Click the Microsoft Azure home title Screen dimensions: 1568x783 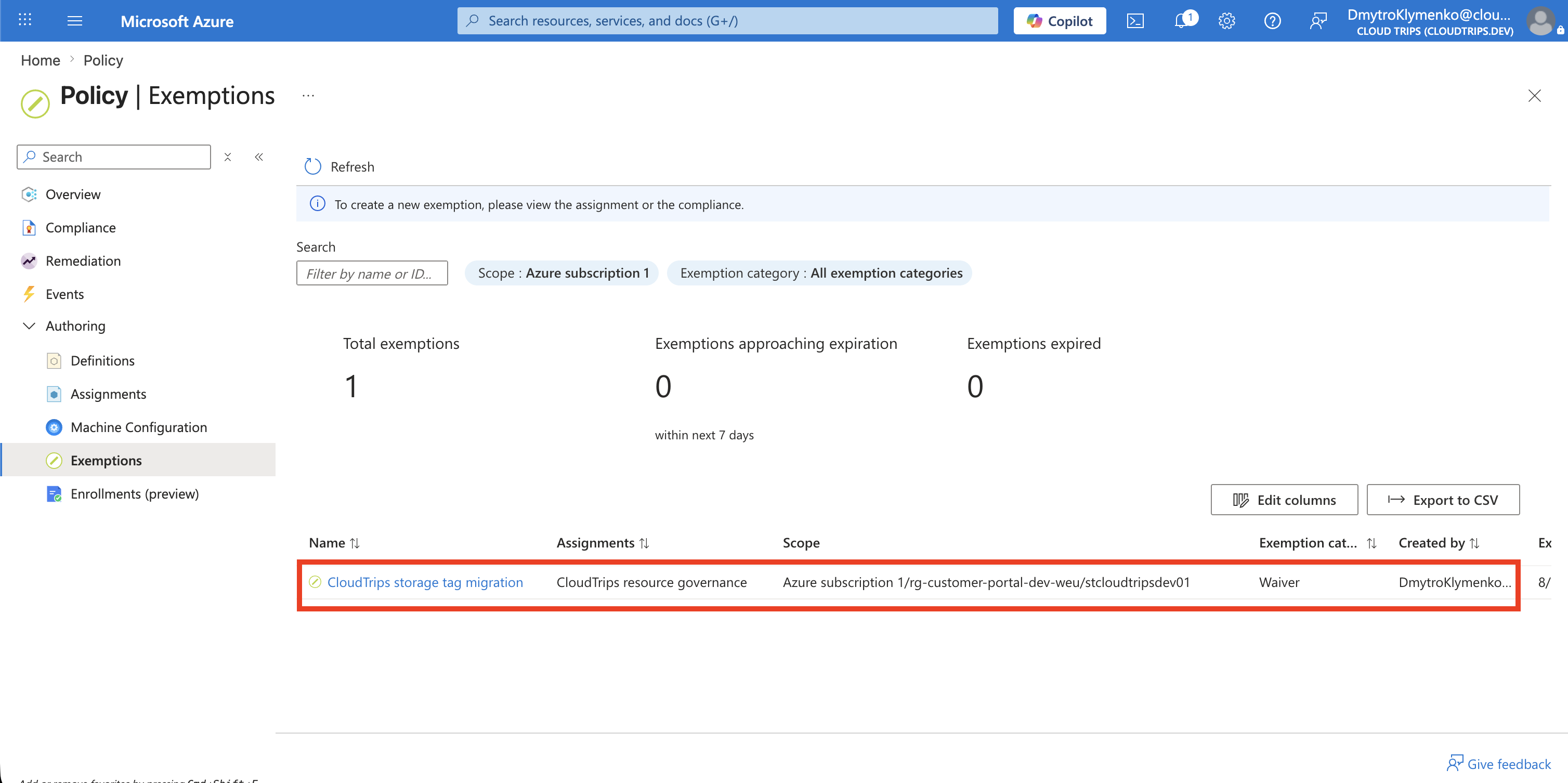tap(177, 21)
